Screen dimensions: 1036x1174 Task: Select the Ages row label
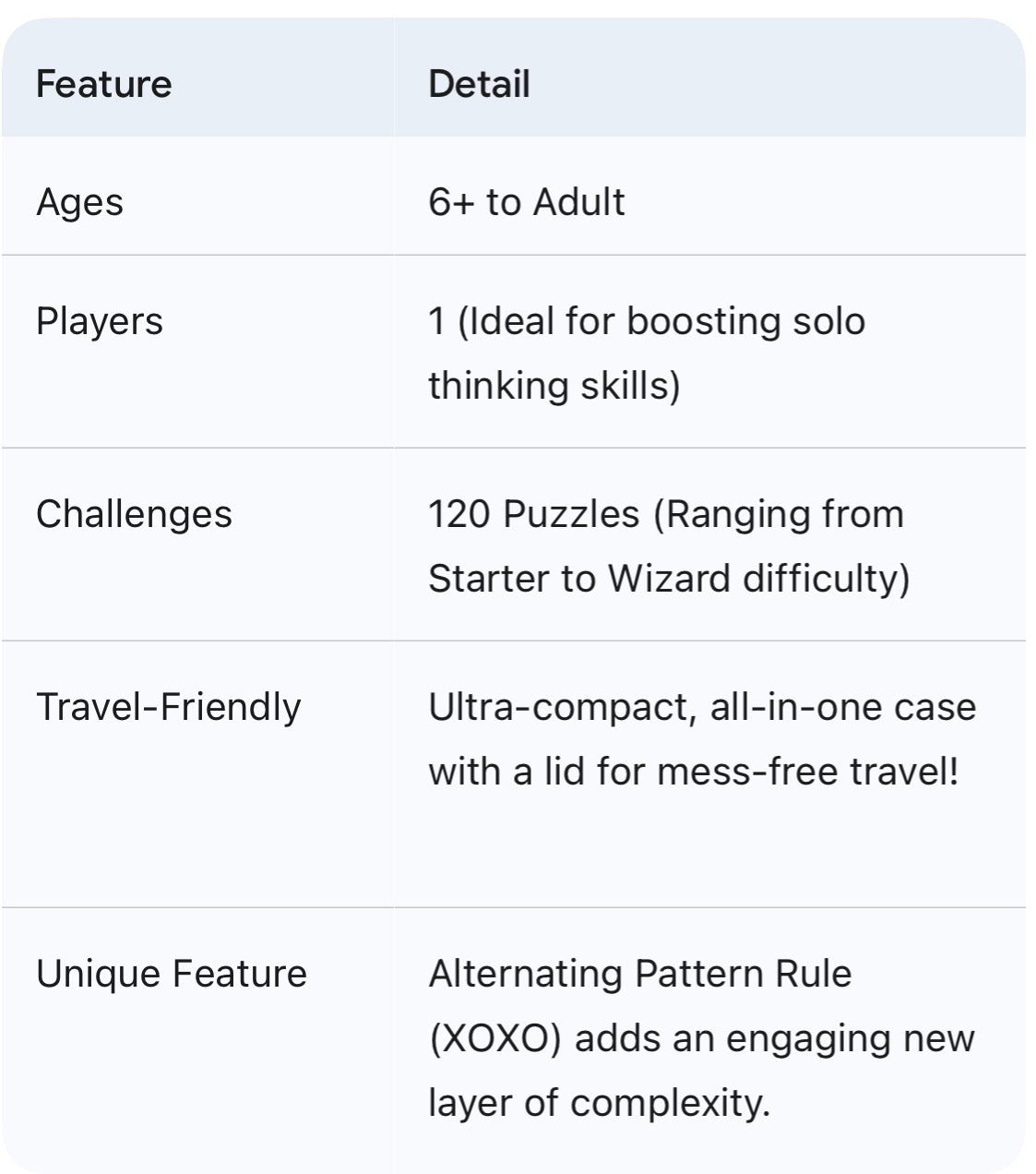[x=79, y=202]
